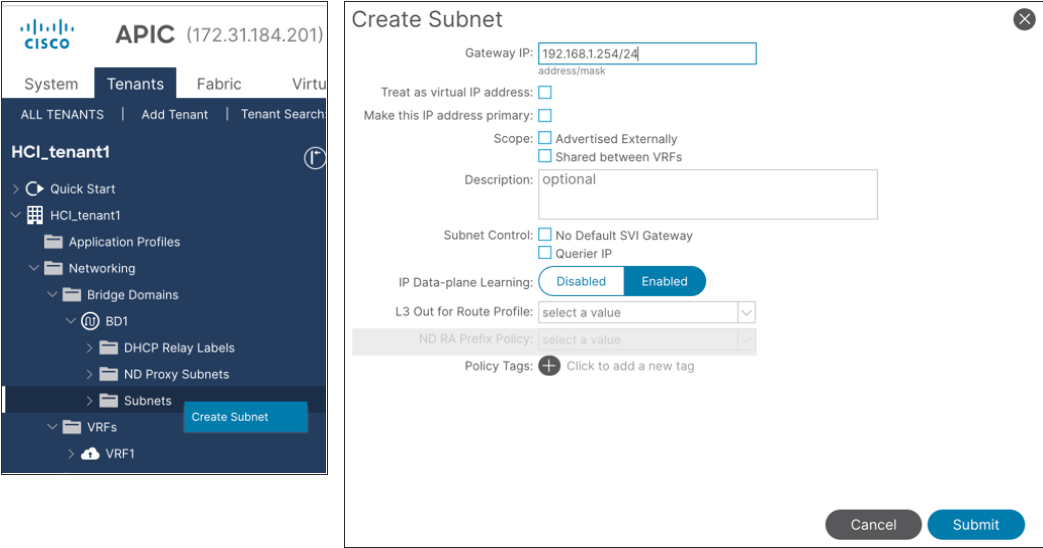The width and height of the screenshot is (1043, 548).
Task: Click the 'Click to add a new tag' text
Action: pos(631,366)
